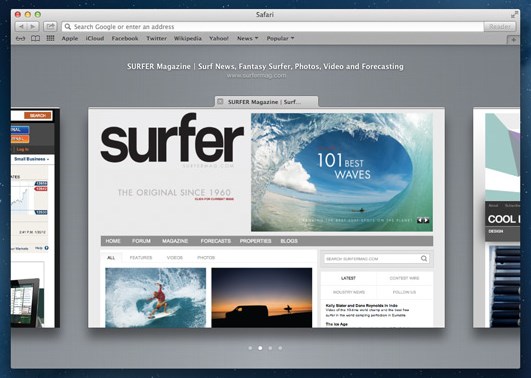
Task: Open the Facebook bookmark
Action: point(125,38)
